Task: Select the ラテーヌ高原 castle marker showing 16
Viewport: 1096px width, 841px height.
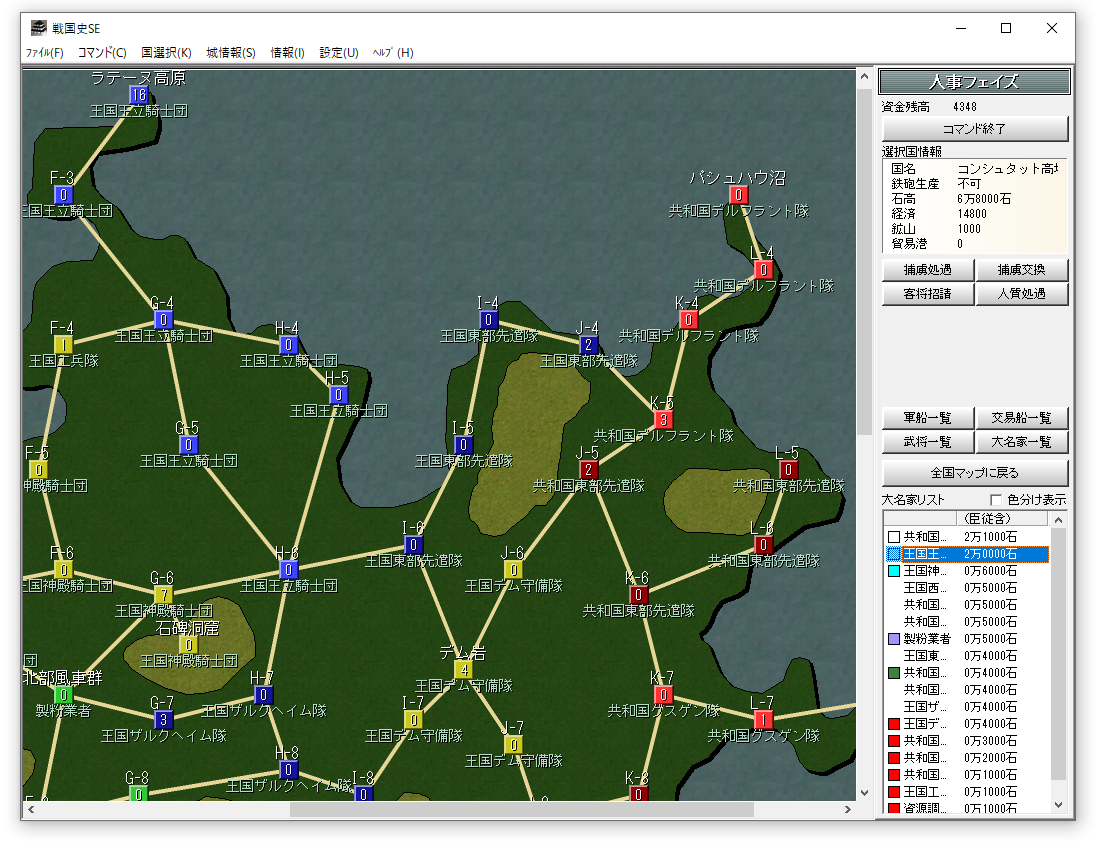Action: pos(138,95)
